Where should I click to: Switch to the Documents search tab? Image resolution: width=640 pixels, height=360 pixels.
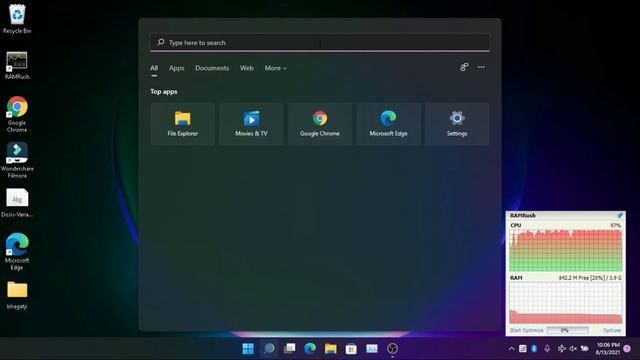pos(212,68)
